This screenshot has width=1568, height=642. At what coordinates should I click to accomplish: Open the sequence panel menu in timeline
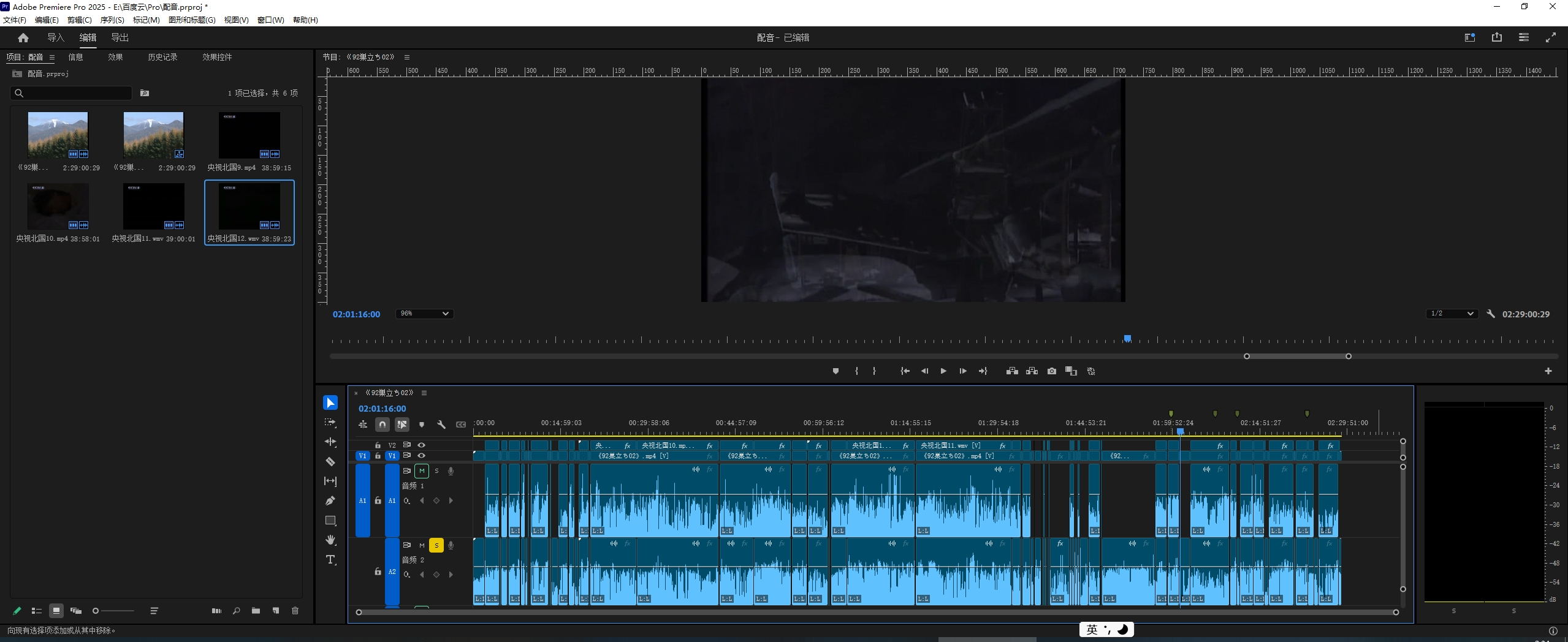click(x=424, y=393)
